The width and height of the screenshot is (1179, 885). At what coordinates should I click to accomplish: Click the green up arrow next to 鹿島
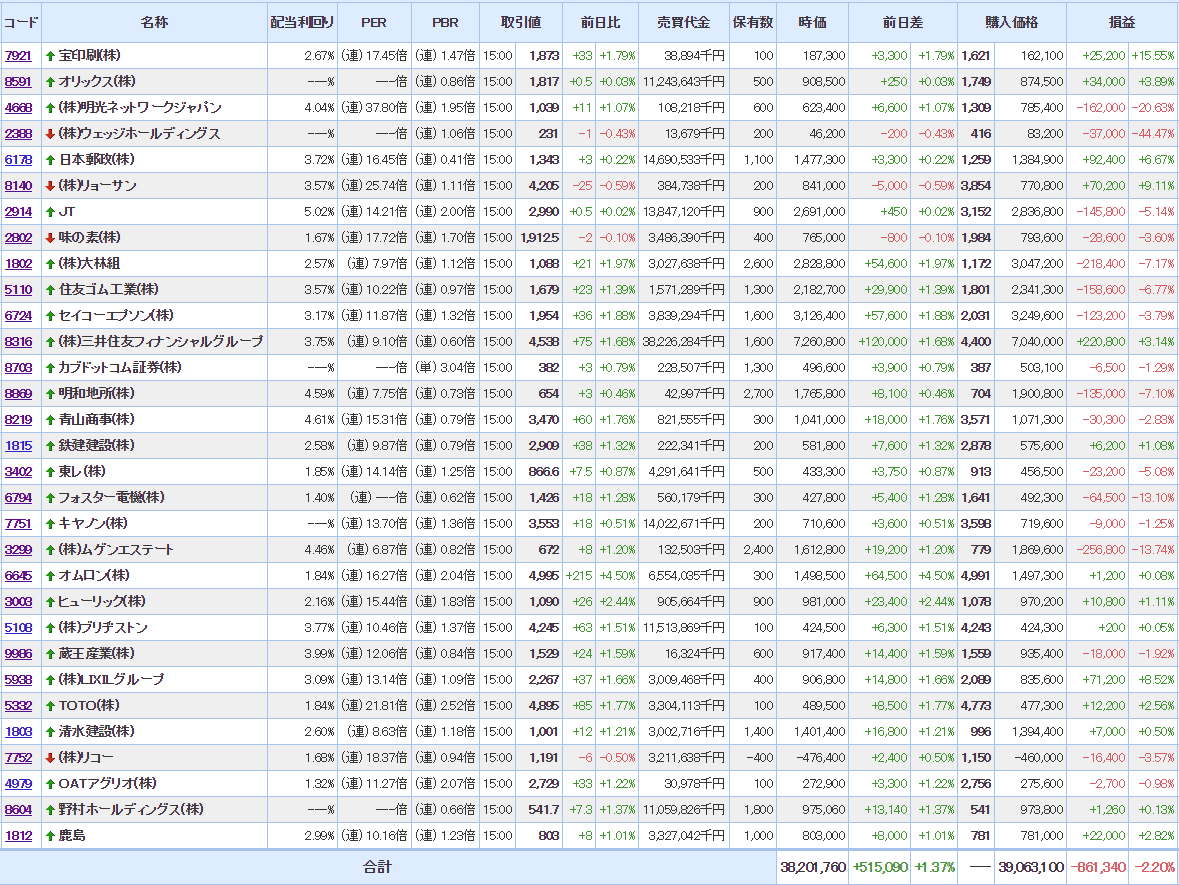[x=50, y=835]
